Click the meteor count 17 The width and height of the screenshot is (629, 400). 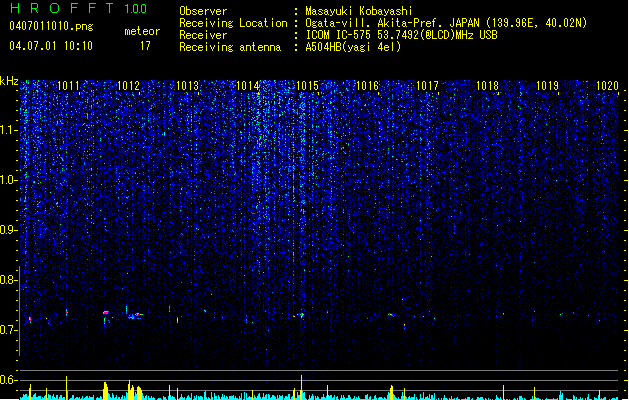click(145, 46)
